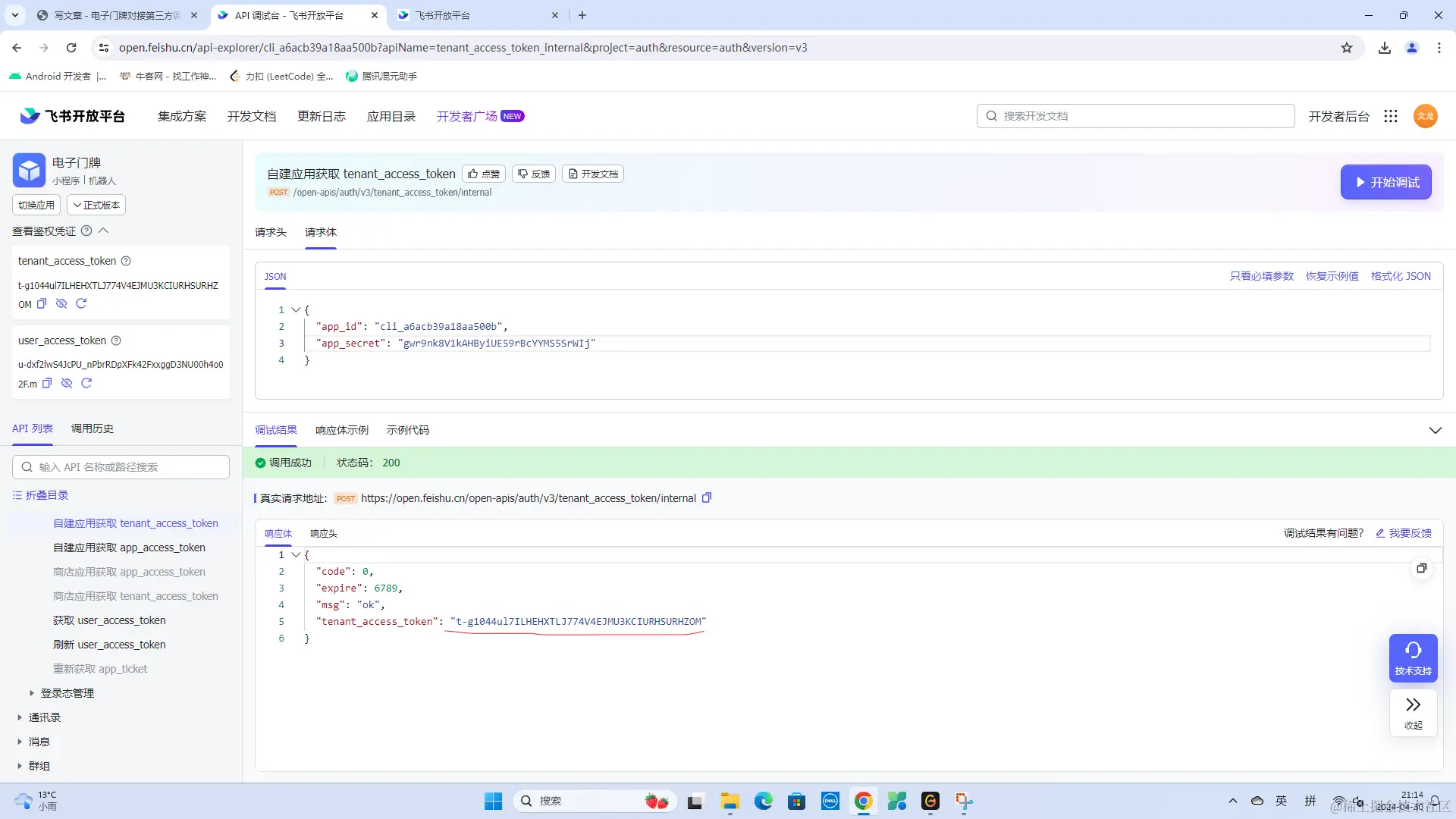Open the technical support widget
Viewport: 1456px width, 819px height.
pos(1413,657)
